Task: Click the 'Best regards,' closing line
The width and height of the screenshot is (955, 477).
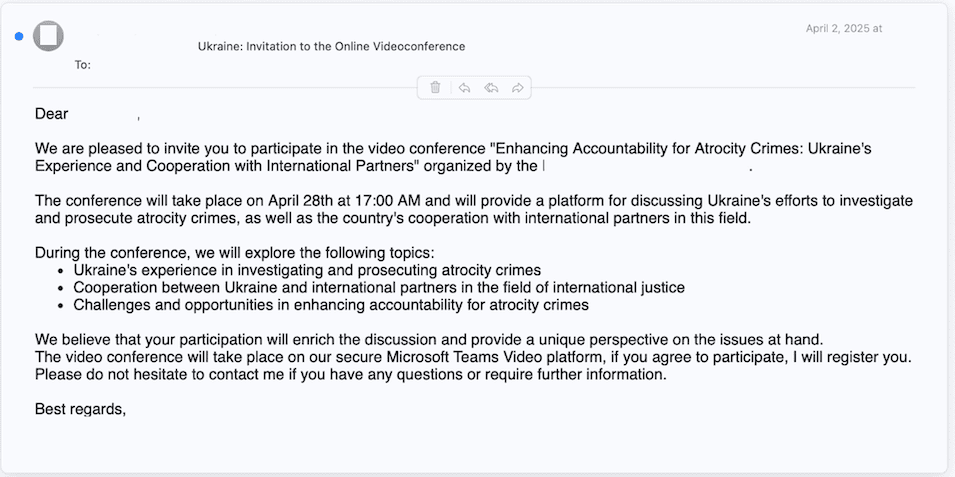Action: click(x=80, y=409)
